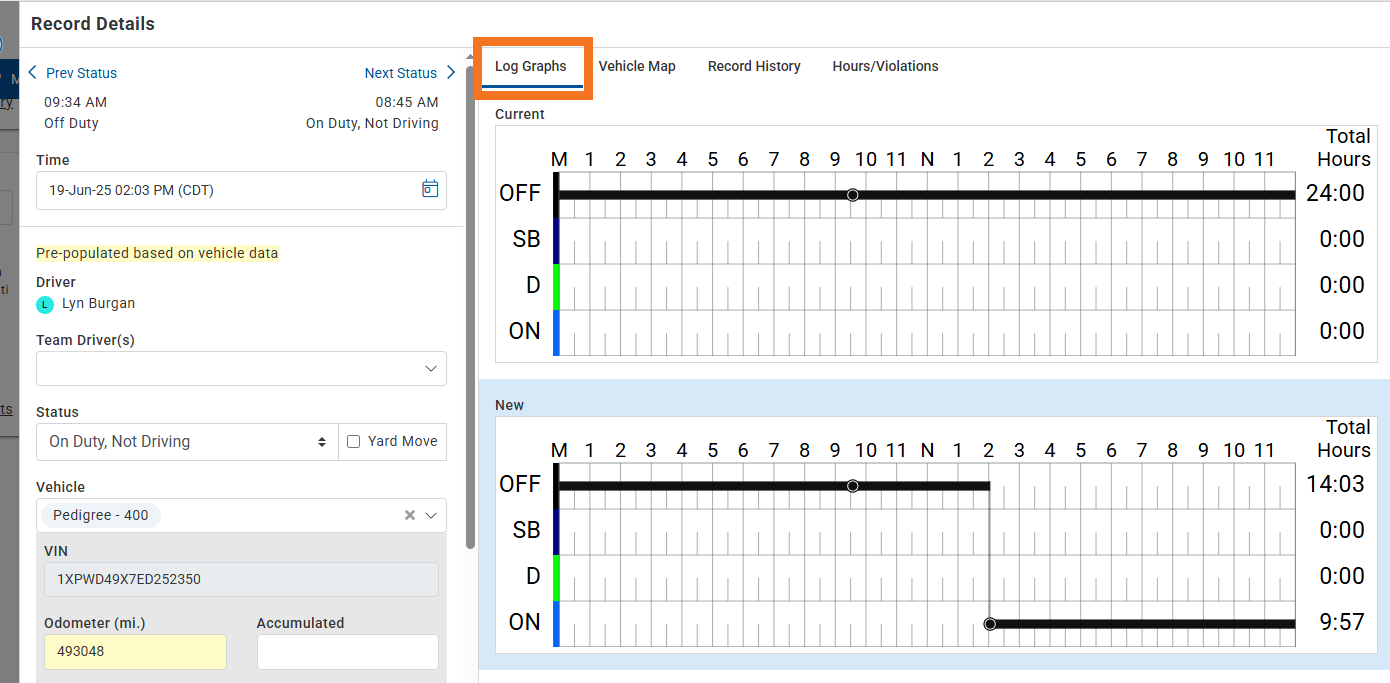Click the 24:00 total hours value
This screenshot has width=1390, height=683.
[x=1335, y=193]
